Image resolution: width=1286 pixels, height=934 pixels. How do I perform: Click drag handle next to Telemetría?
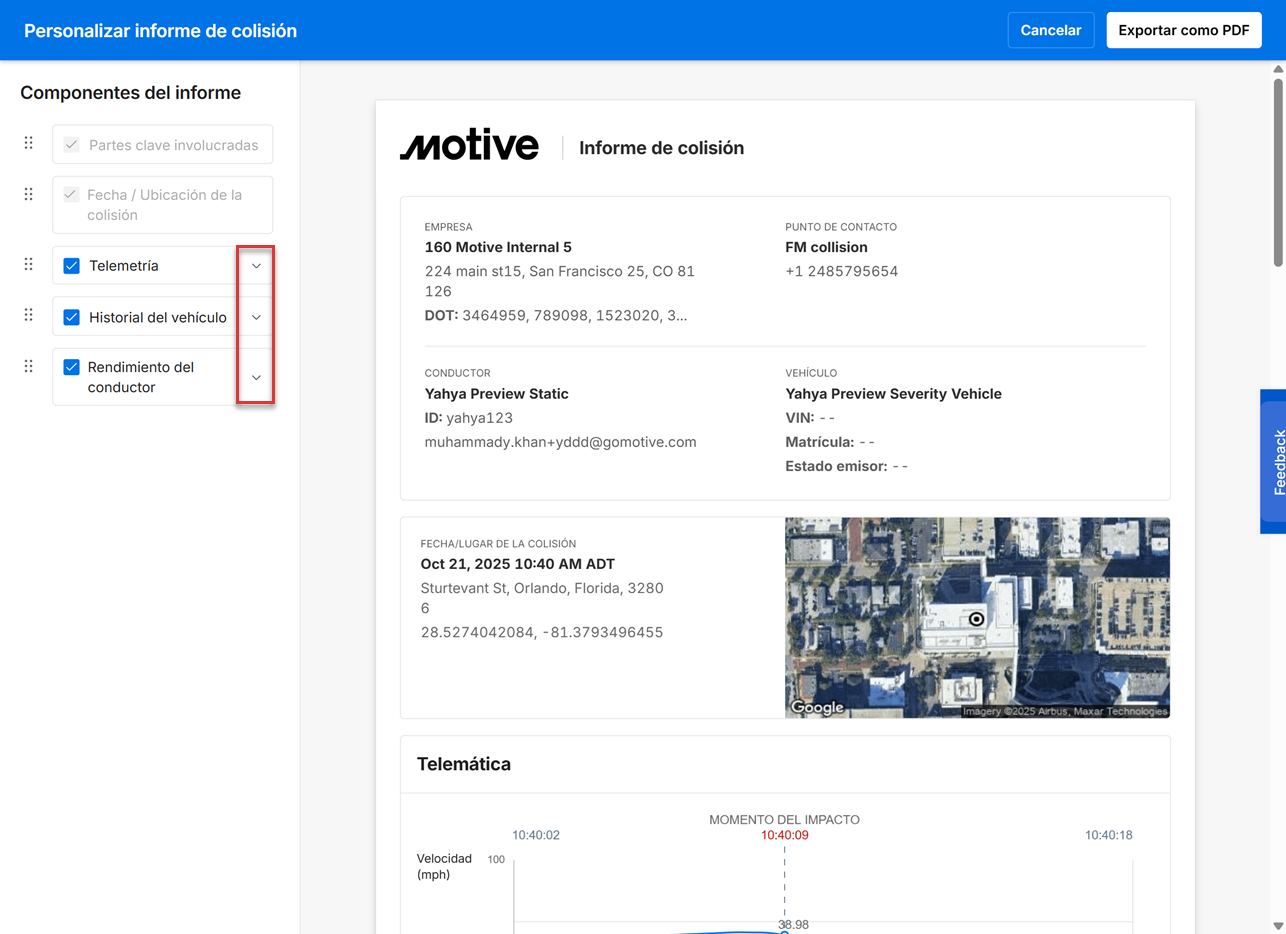coord(28,264)
